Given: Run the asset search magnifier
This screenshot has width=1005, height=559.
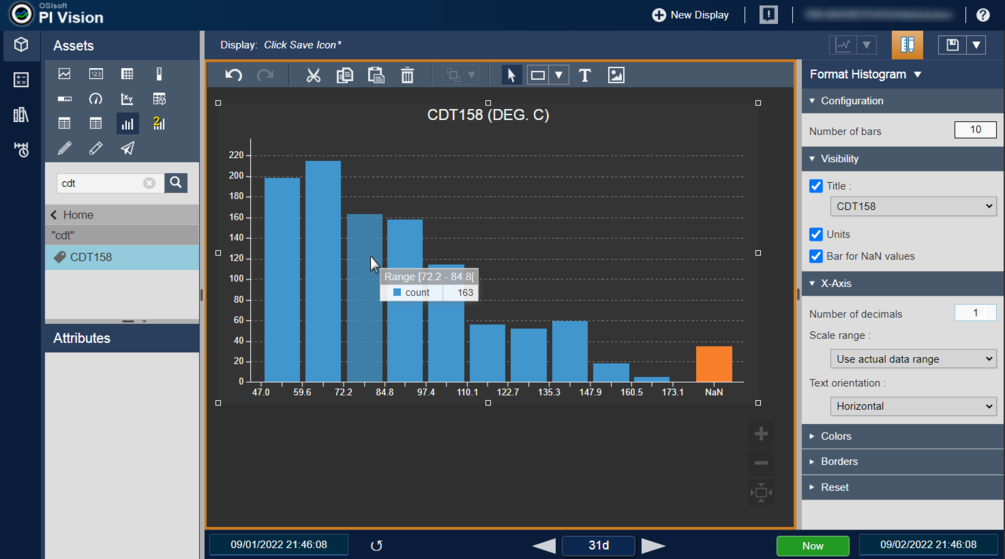Looking at the screenshot, I should (x=176, y=183).
